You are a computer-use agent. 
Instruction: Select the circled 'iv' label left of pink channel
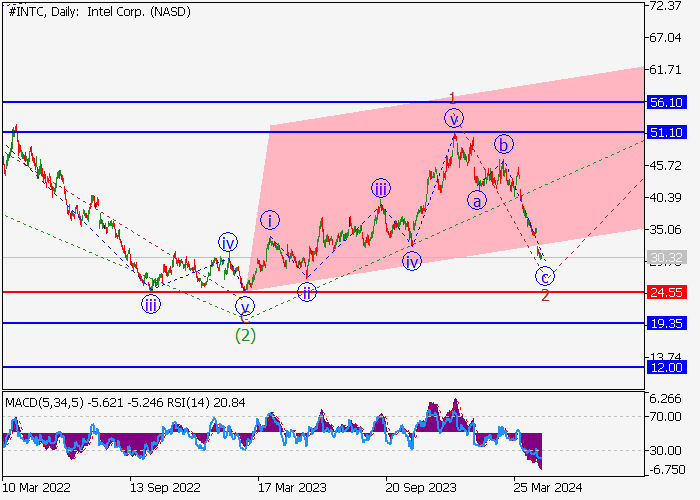click(228, 242)
